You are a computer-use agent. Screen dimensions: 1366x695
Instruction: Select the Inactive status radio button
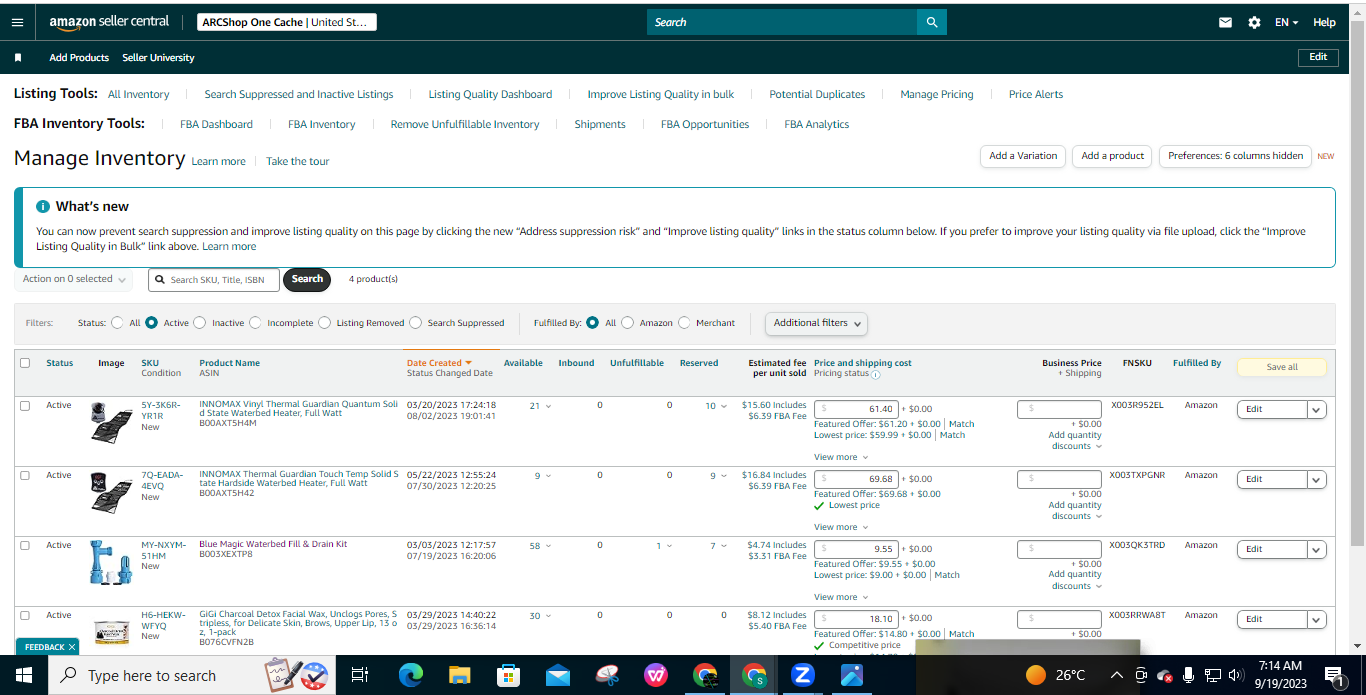click(200, 323)
